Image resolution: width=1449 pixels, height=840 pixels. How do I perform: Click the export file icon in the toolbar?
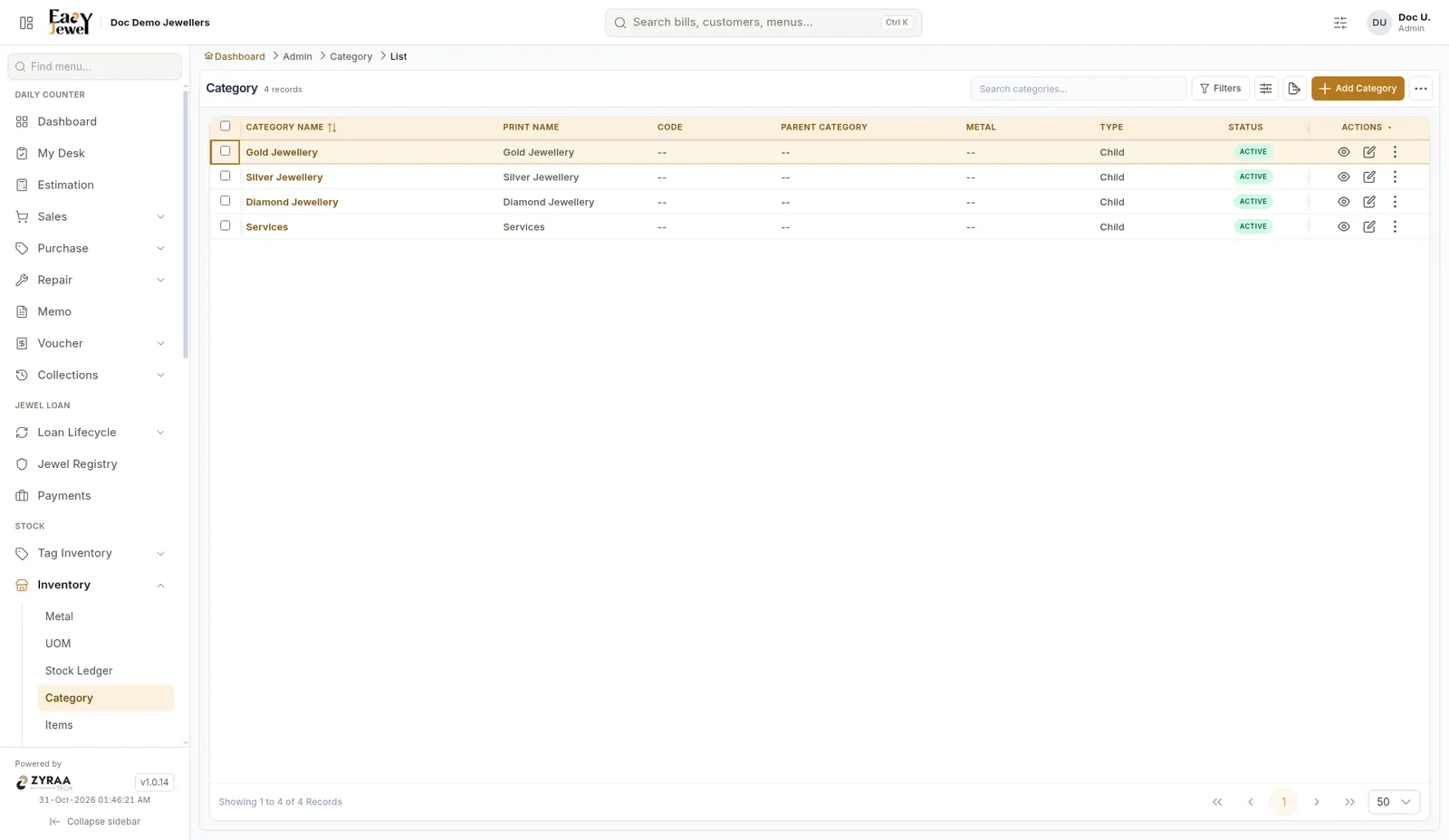click(1294, 89)
